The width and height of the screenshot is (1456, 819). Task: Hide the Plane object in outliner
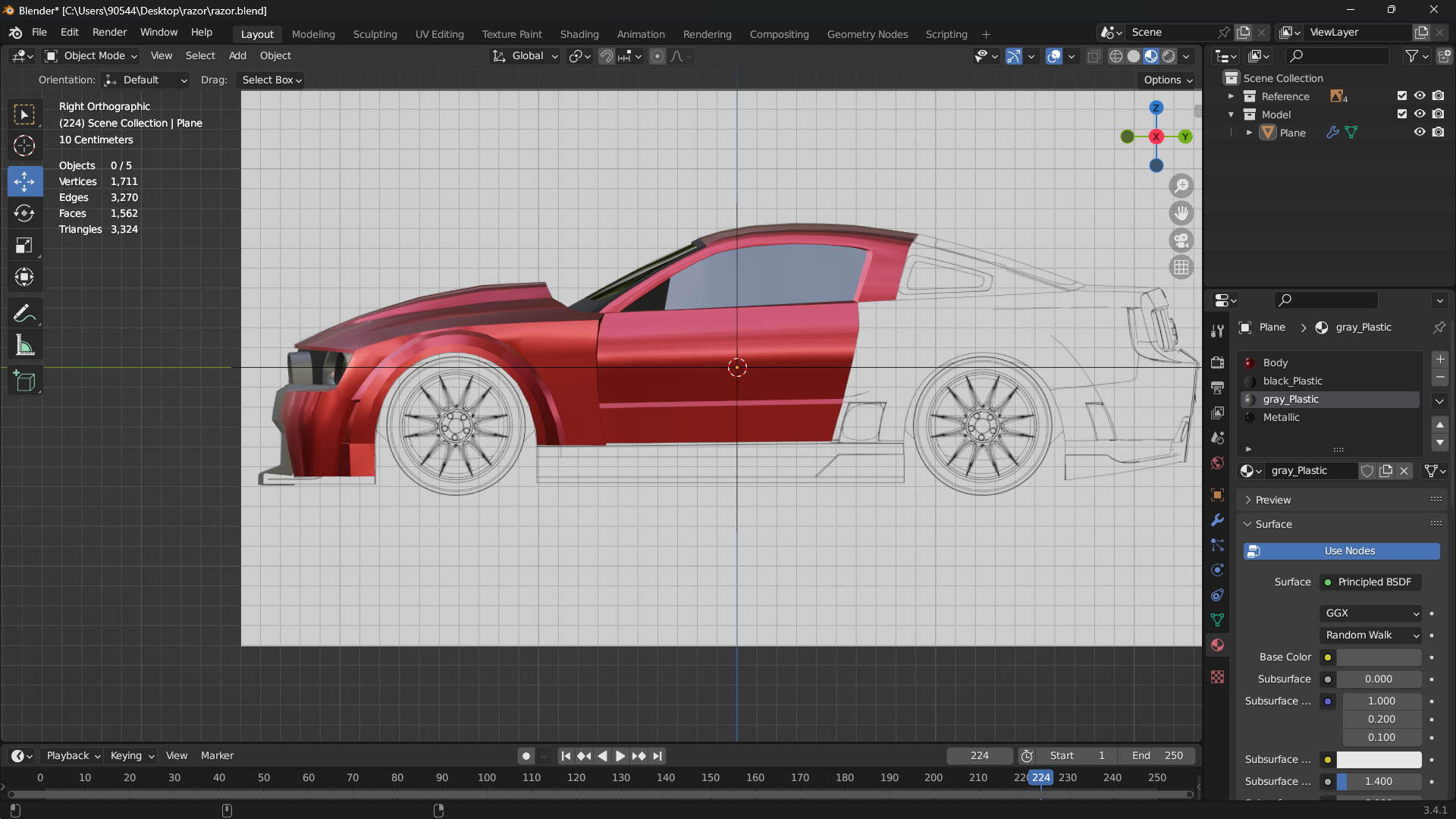1420,132
